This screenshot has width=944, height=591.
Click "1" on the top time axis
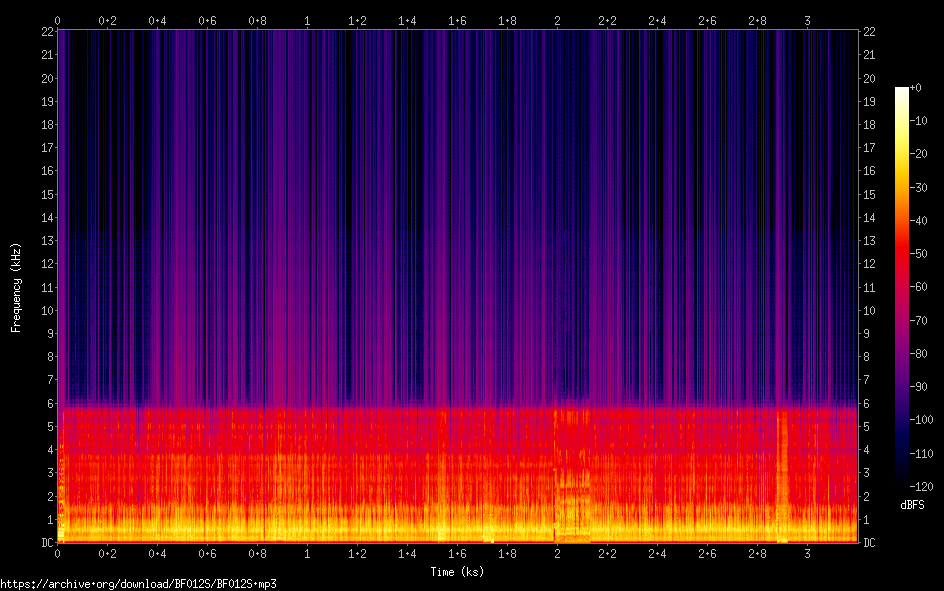pos(307,21)
